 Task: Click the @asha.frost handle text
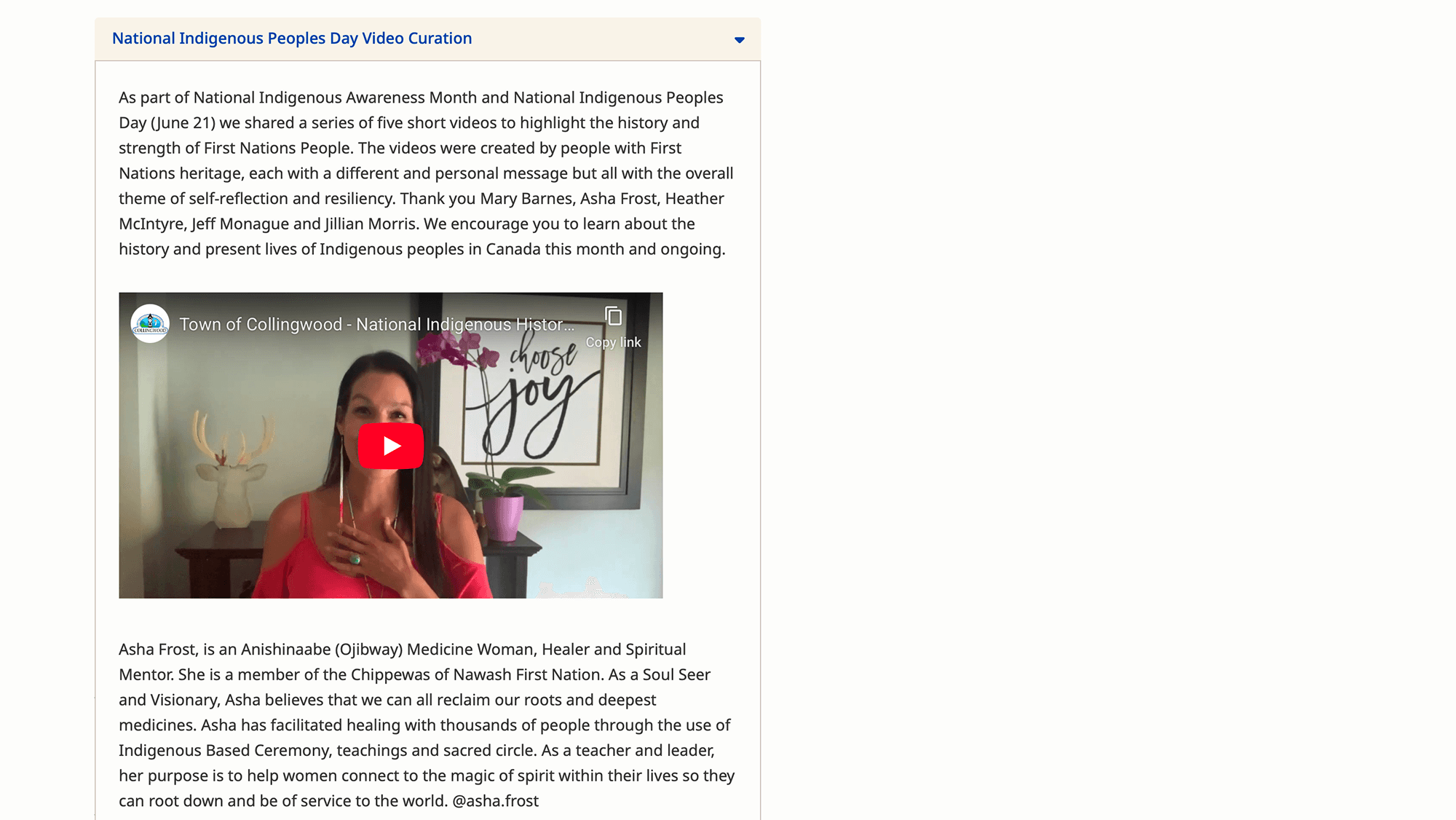point(495,801)
